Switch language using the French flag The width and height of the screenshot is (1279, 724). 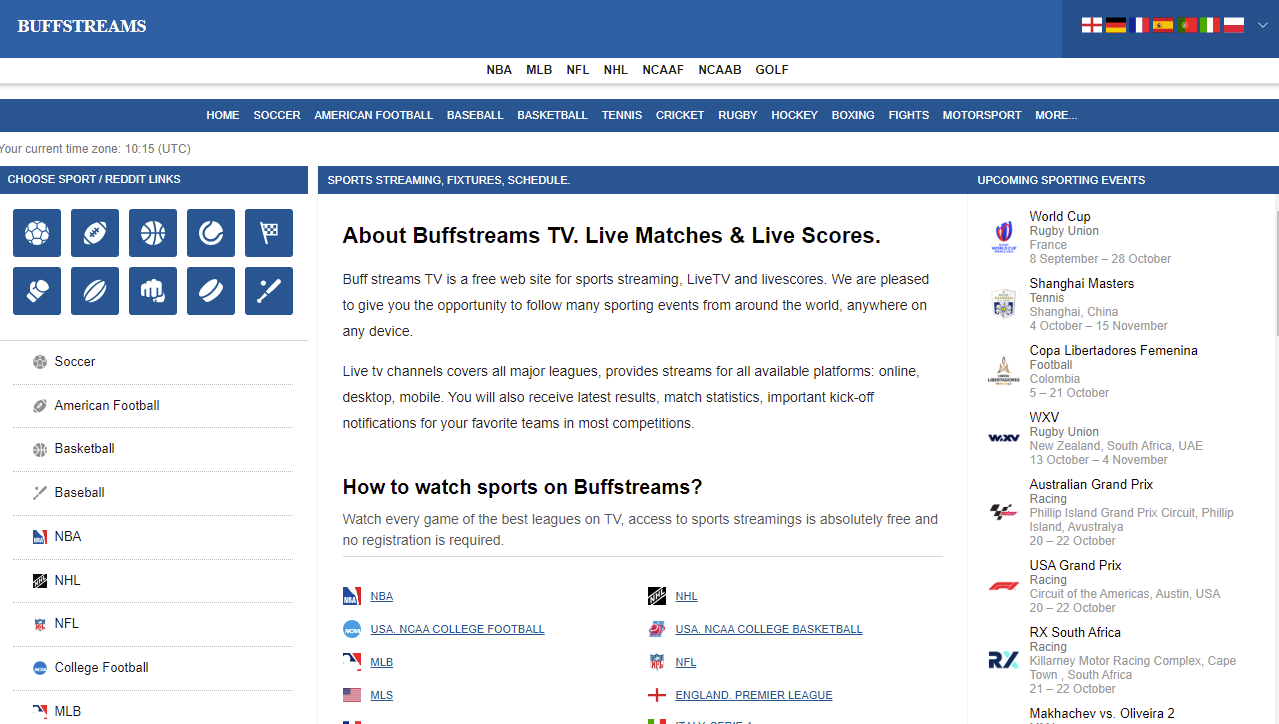1139,25
